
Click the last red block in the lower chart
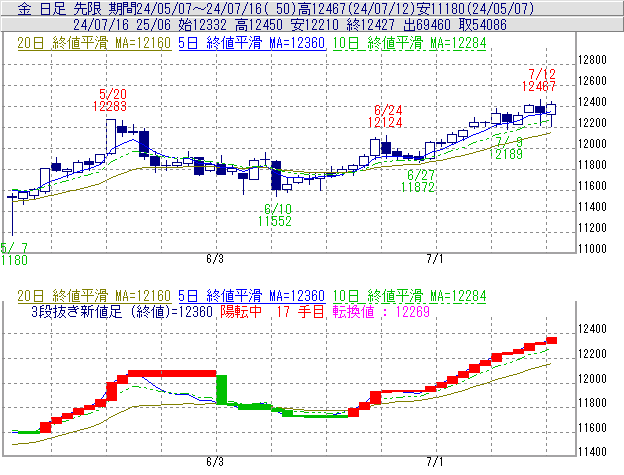coord(551,340)
